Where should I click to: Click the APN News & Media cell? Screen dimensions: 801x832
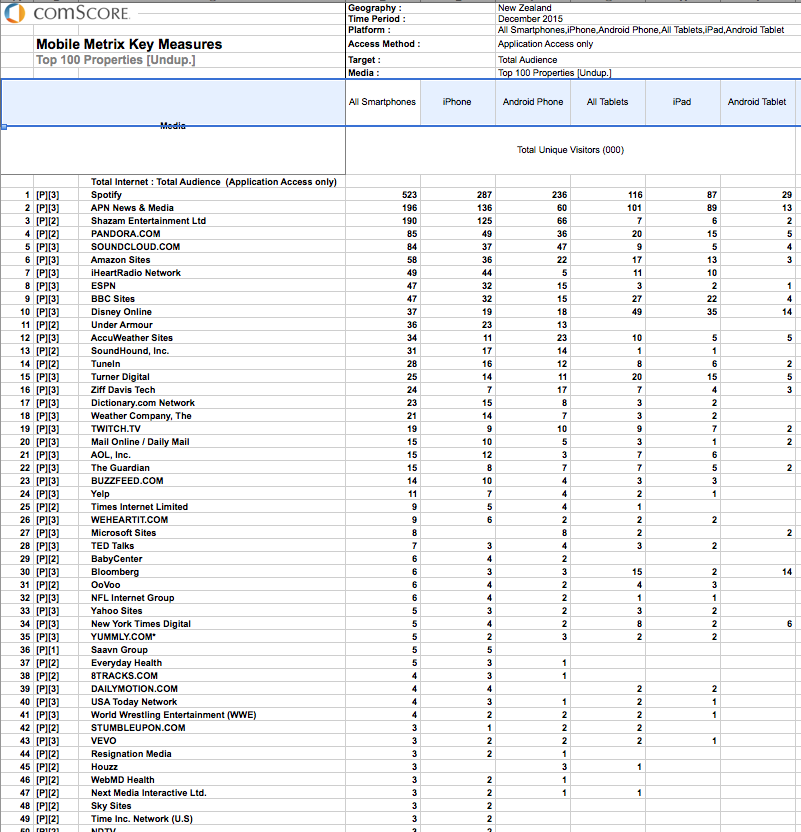132,208
